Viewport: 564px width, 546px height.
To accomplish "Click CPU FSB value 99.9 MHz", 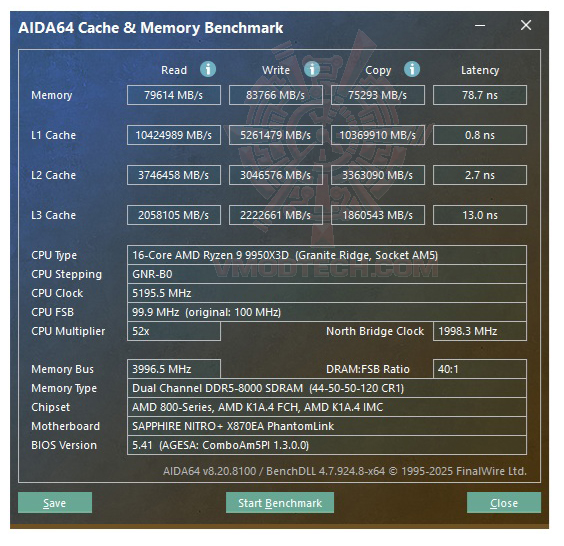I will point(327,312).
